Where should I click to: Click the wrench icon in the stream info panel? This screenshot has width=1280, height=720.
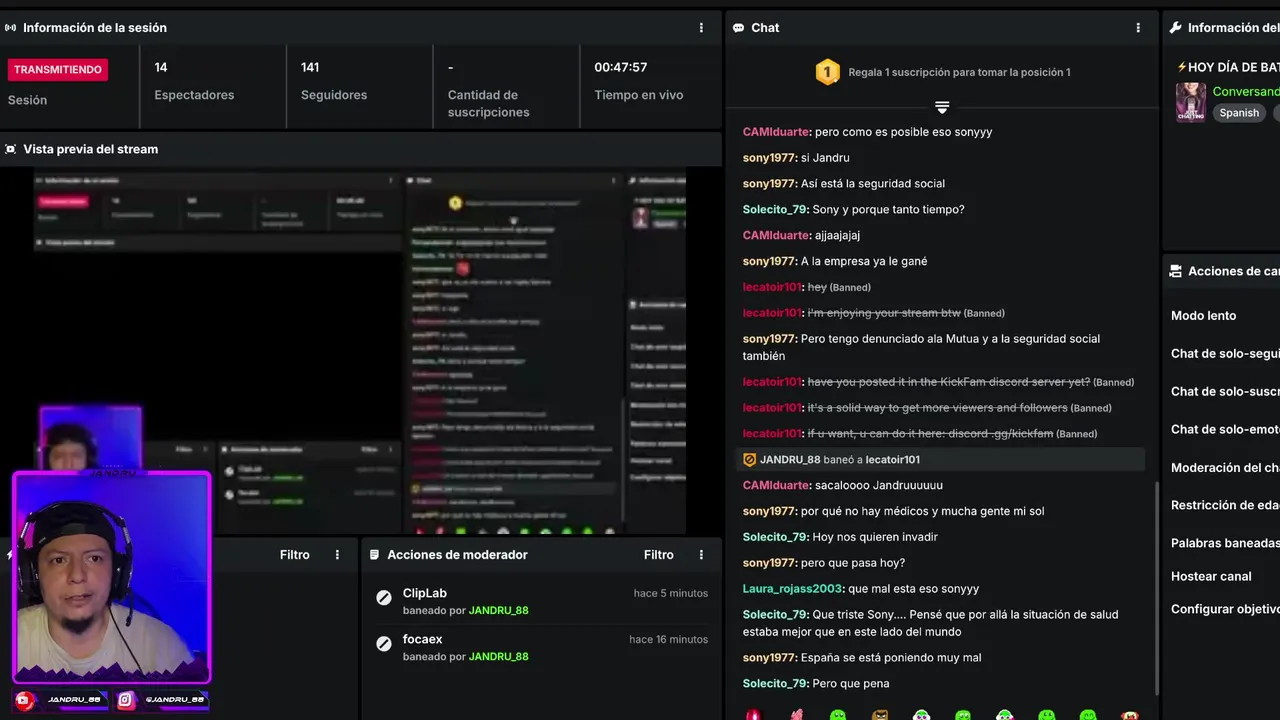coord(1176,28)
